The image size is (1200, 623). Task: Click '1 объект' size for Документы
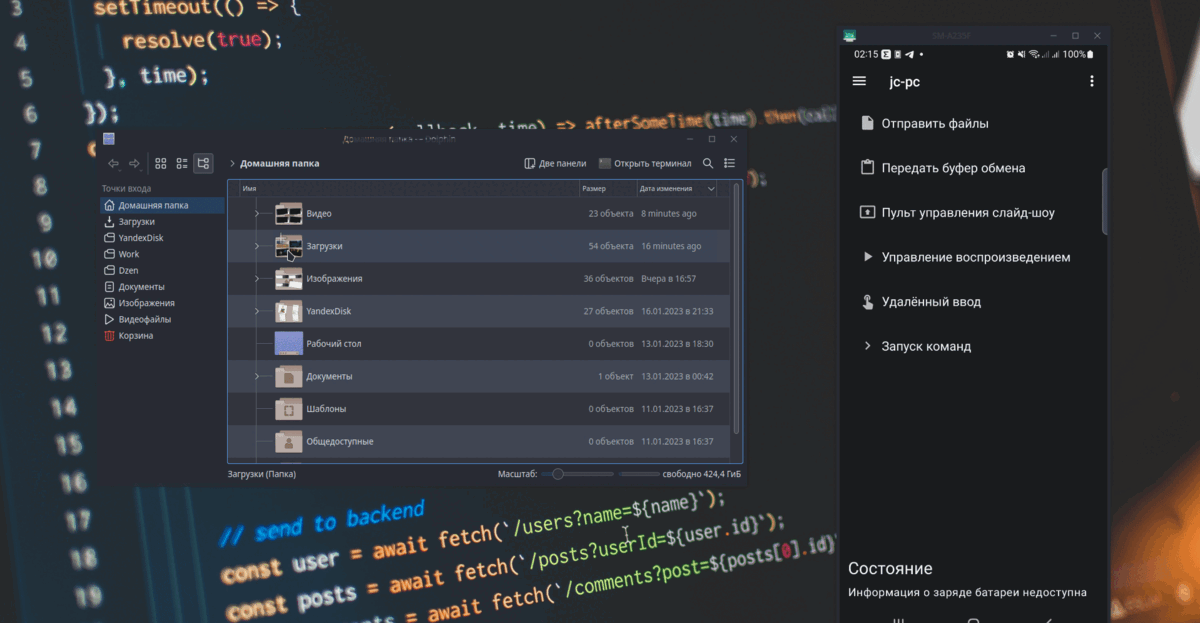tap(616, 376)
